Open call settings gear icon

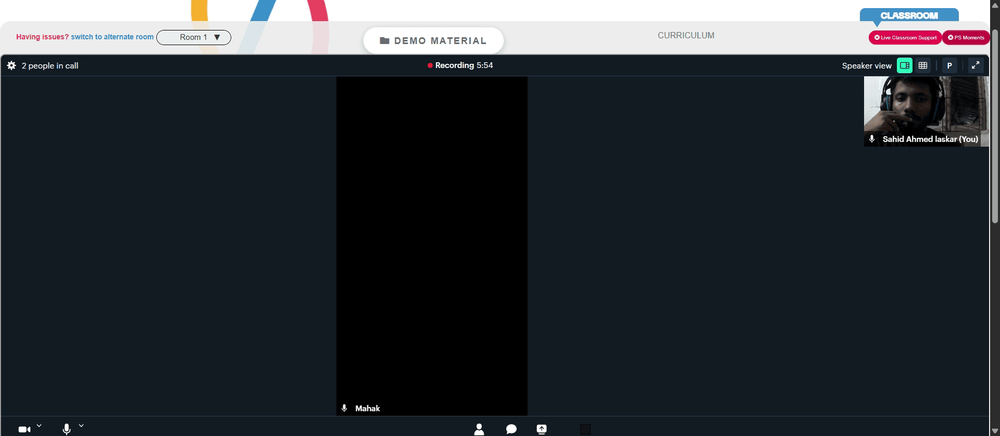coord(11,65)
